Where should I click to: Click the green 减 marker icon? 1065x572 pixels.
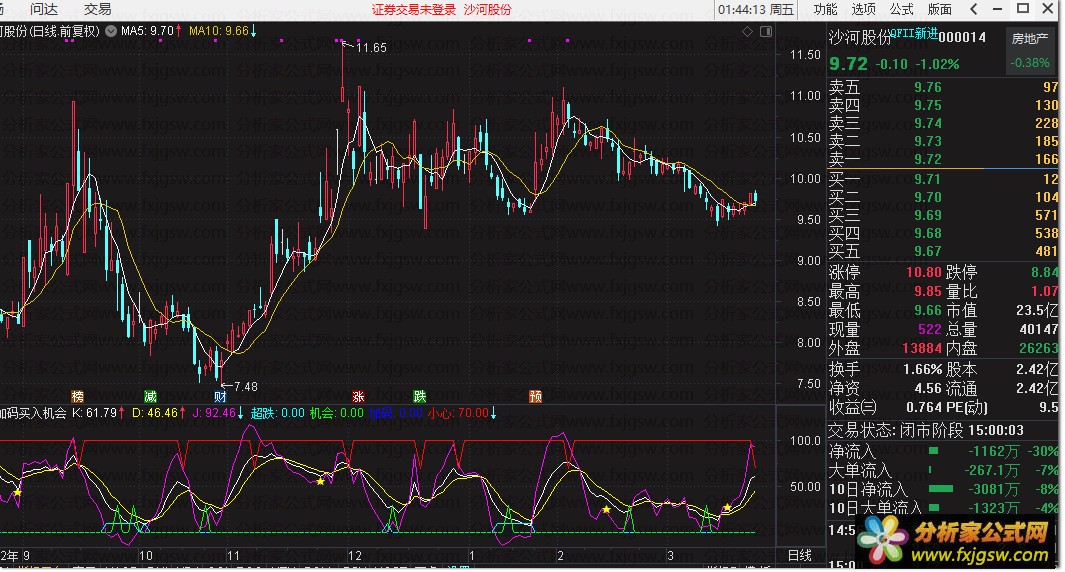click(x=150, y=396)
